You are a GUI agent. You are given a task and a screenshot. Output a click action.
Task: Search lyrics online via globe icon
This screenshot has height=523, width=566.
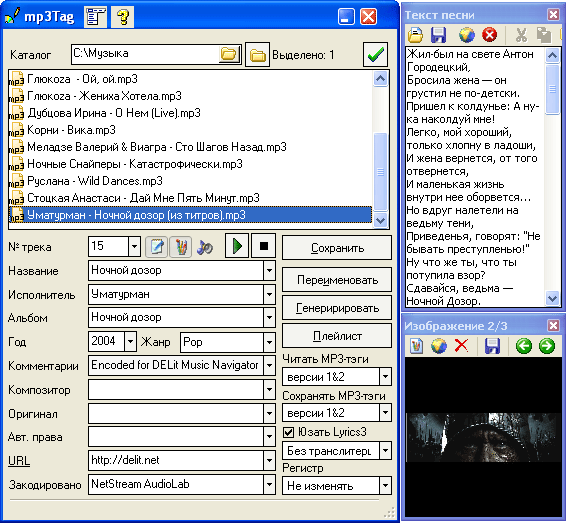click(x=466, y=35)
